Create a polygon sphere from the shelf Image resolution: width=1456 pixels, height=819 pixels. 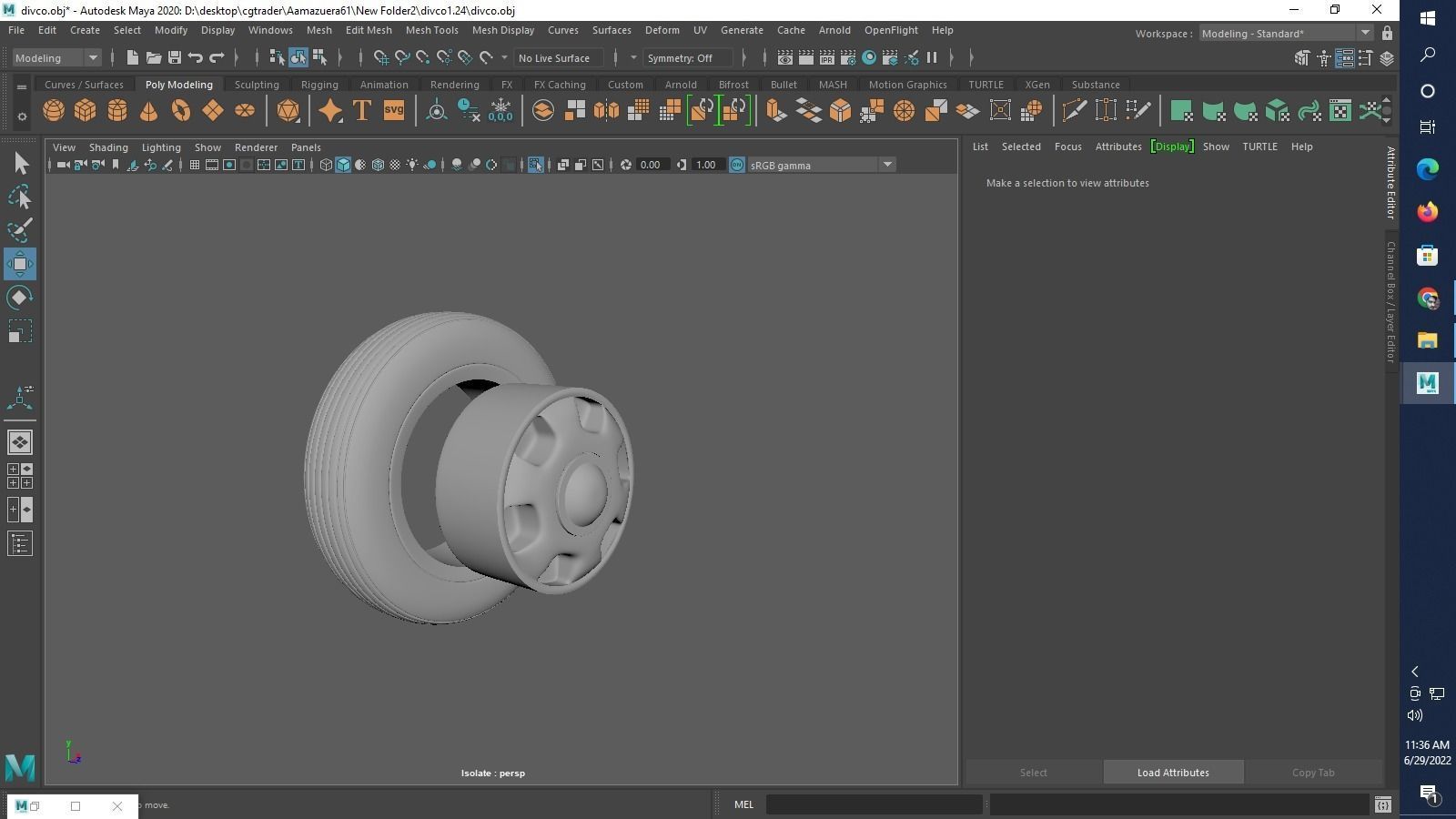54,111
